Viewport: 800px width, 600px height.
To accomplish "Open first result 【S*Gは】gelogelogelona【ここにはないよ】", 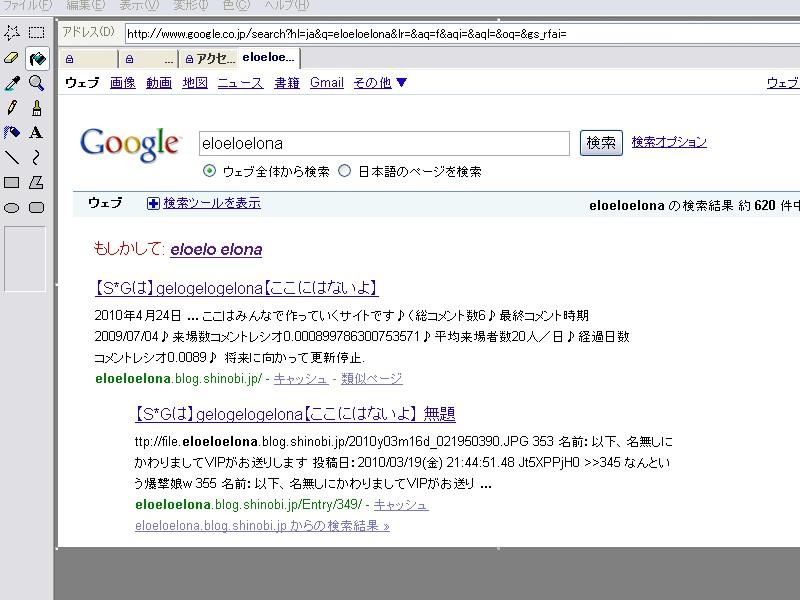I will tap(236, 288).
